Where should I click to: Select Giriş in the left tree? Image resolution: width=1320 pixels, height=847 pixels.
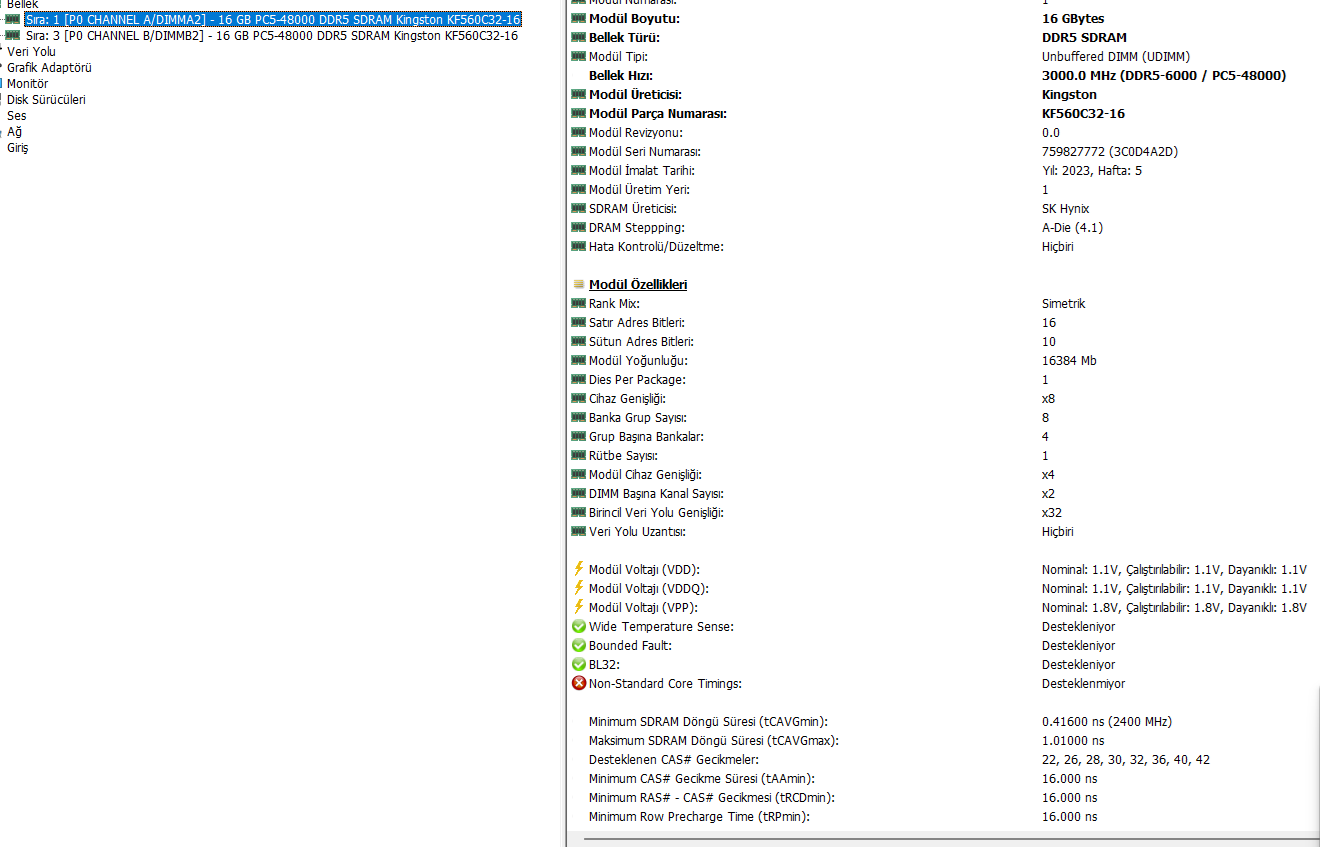(18, 148)
